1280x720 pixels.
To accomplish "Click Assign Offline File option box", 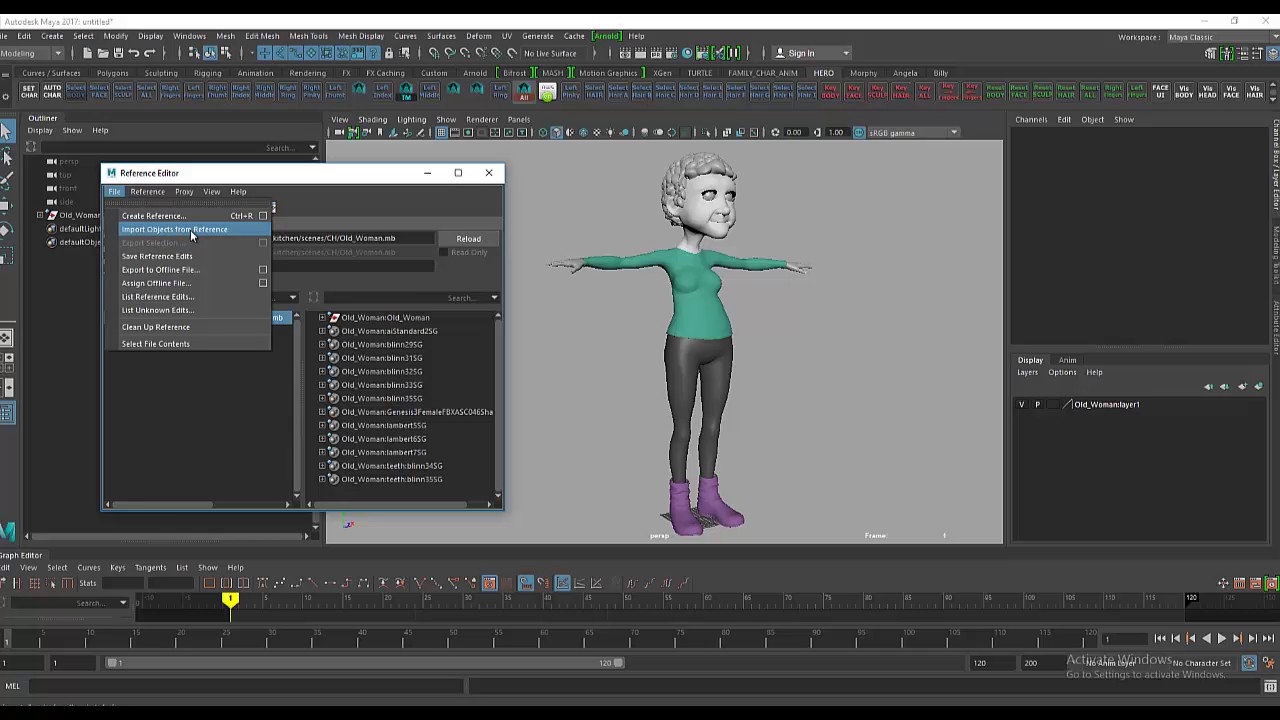I will 263,283.
